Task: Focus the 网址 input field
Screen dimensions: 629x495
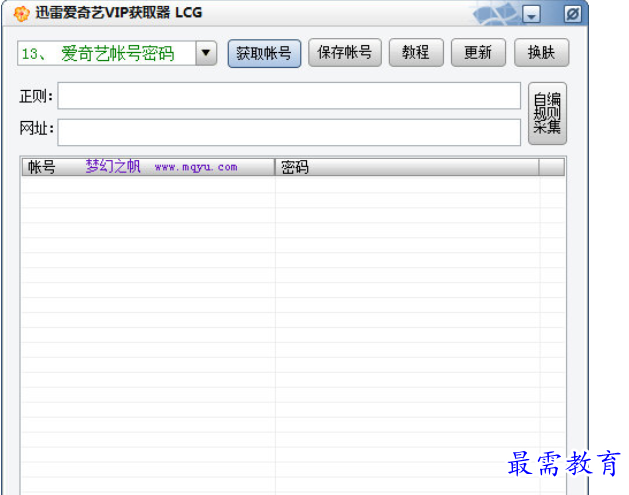Action: [289, 132]
